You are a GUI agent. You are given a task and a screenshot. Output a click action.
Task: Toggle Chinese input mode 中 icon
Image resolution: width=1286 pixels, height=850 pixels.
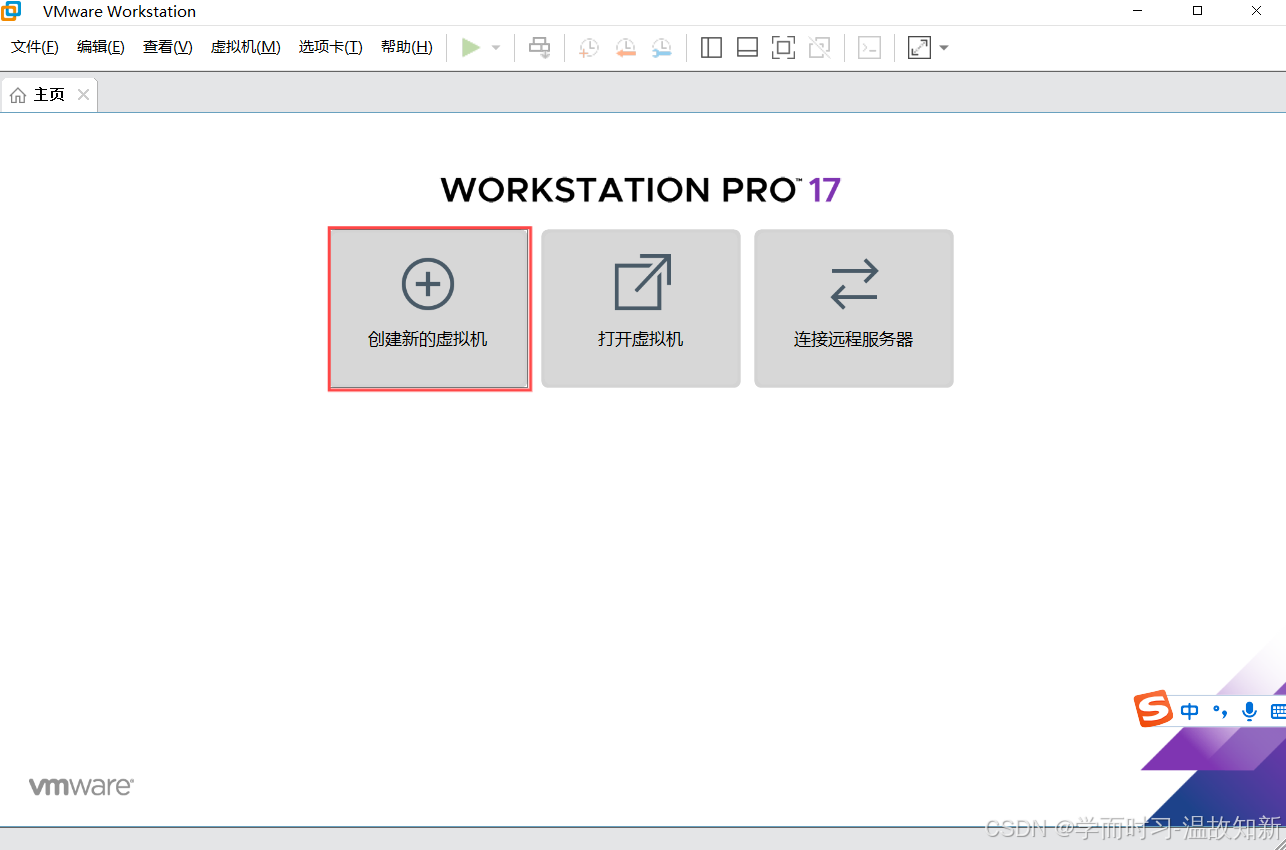[x=1189, y=711]
